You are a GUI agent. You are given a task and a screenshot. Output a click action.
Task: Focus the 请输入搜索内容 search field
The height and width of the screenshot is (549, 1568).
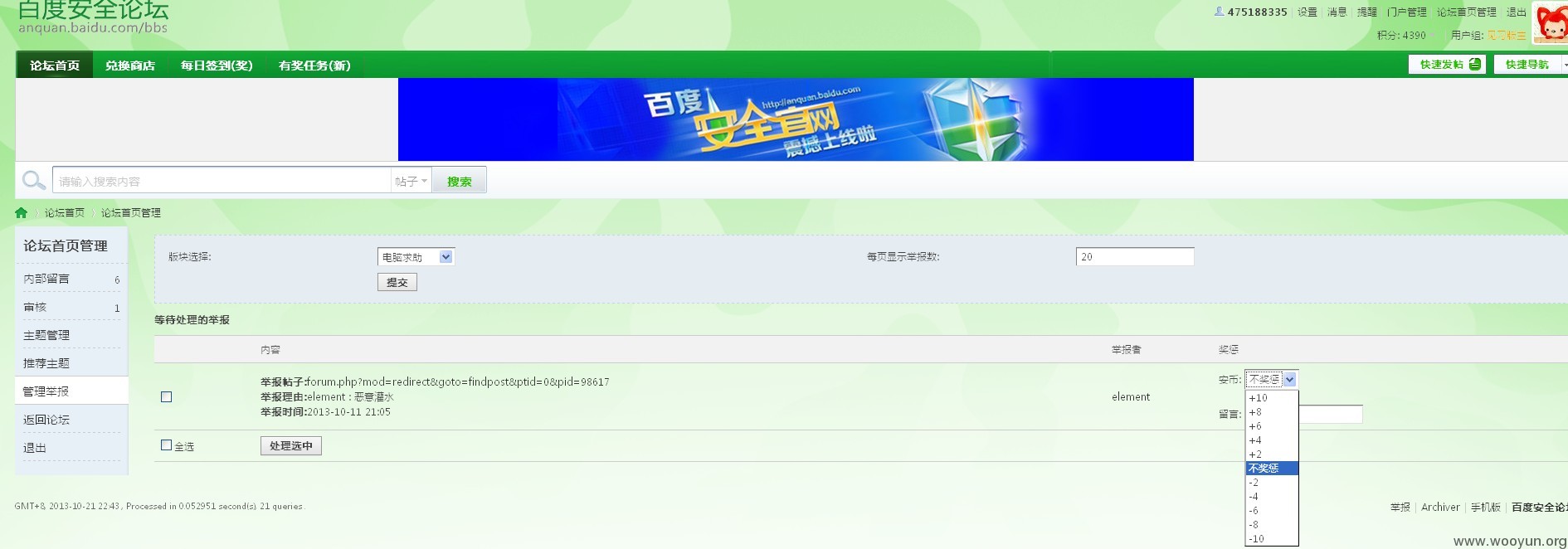click(x=222, y=181)
